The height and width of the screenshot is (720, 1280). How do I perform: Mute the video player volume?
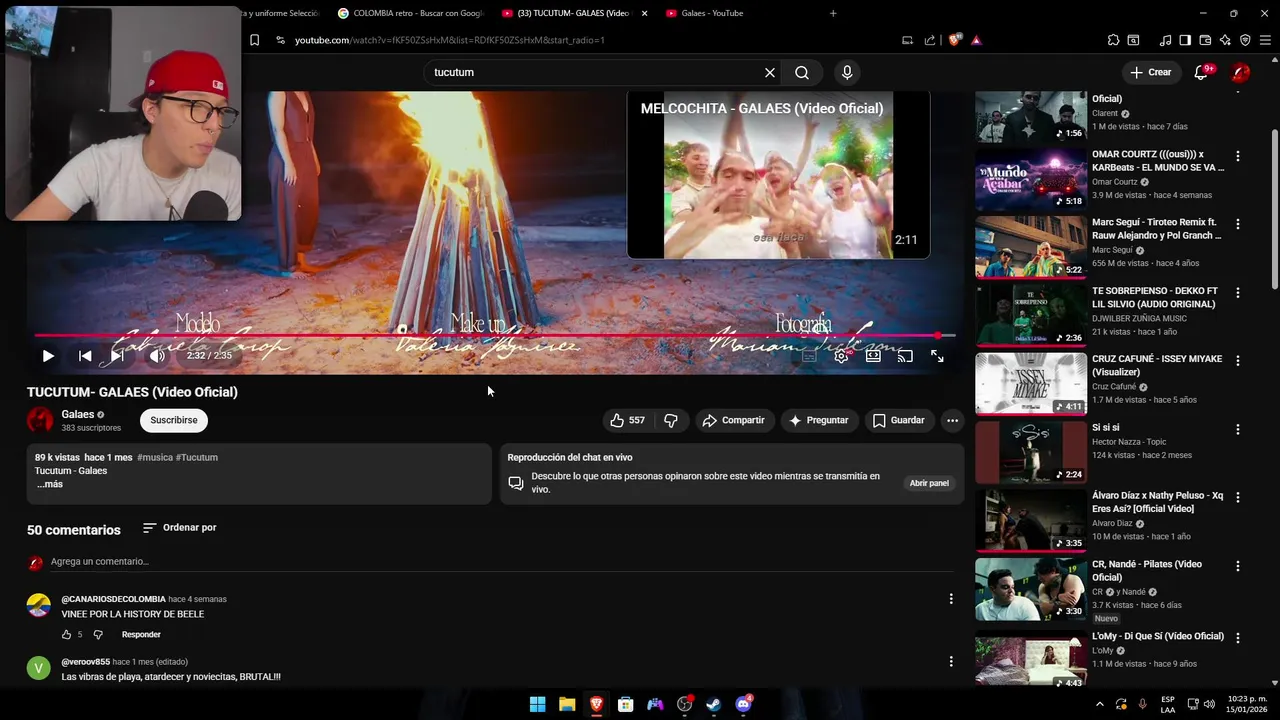pyautogui.click(x=157, y=356)
